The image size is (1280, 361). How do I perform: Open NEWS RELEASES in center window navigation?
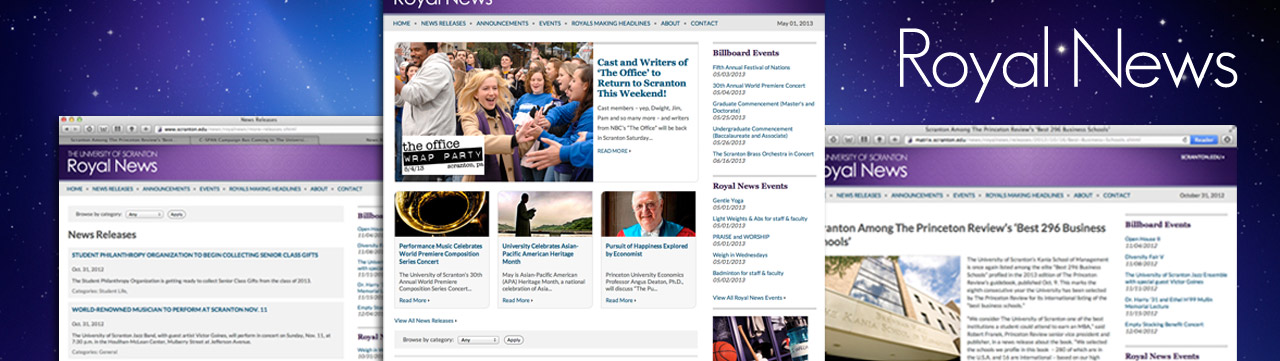442,23
